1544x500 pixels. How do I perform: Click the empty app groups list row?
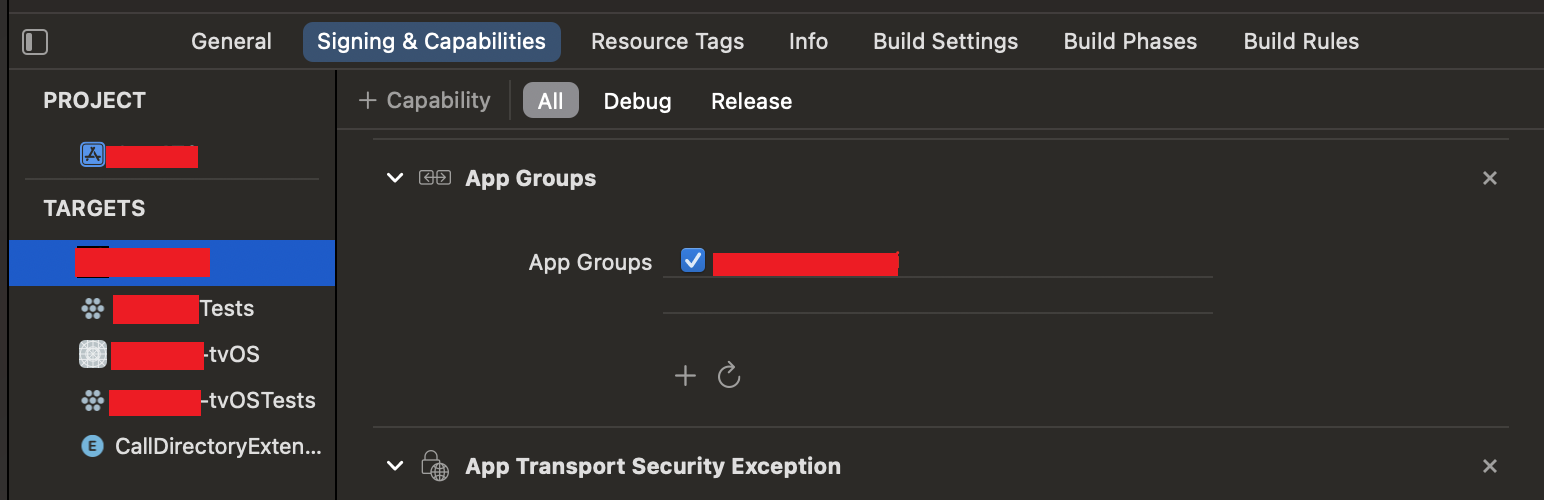pyautogui.click(x=937, y=295)
